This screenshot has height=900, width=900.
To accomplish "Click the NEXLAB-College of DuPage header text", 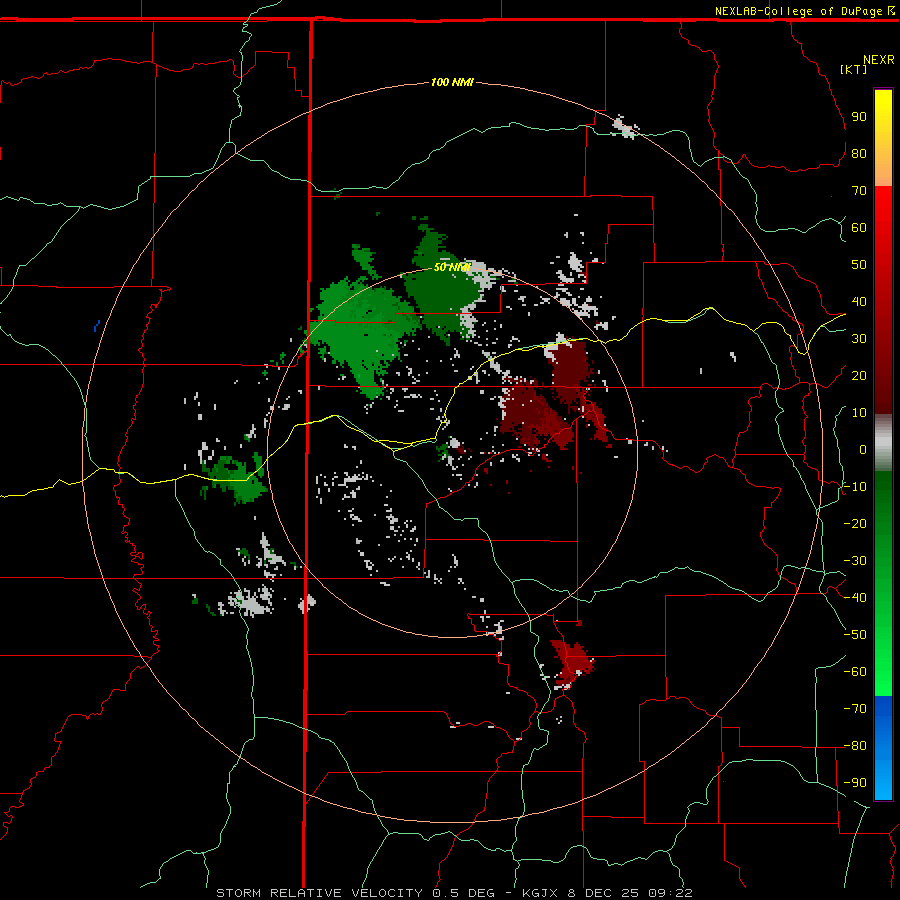I will (804, 11).
